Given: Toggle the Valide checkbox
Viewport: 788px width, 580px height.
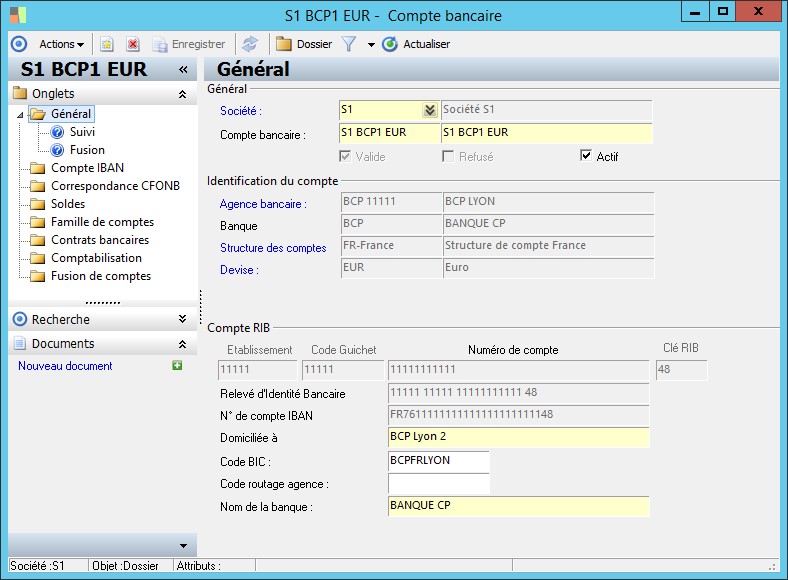Looking at the screenshot, I should pyautogui.click(x=346, y=156).
